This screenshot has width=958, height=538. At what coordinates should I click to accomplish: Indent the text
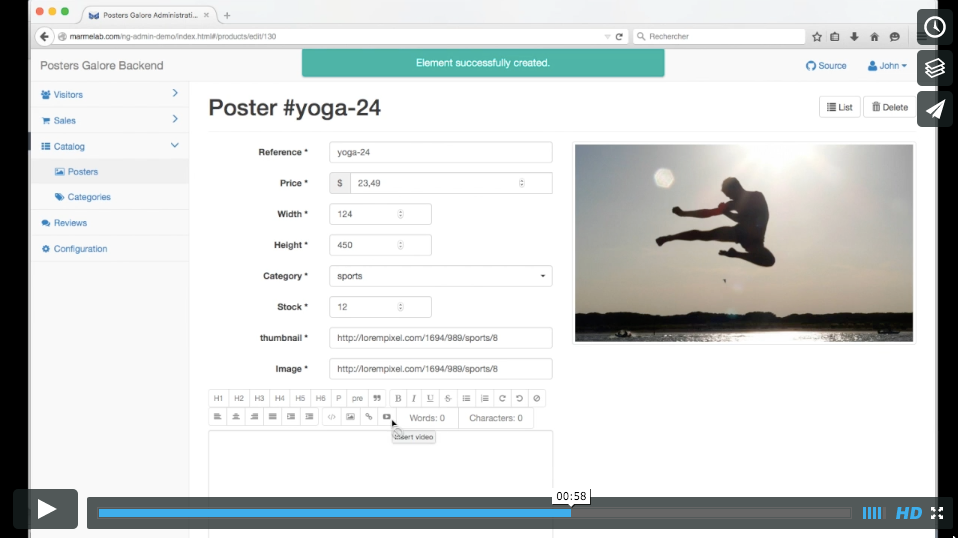(x=291, y=417)
